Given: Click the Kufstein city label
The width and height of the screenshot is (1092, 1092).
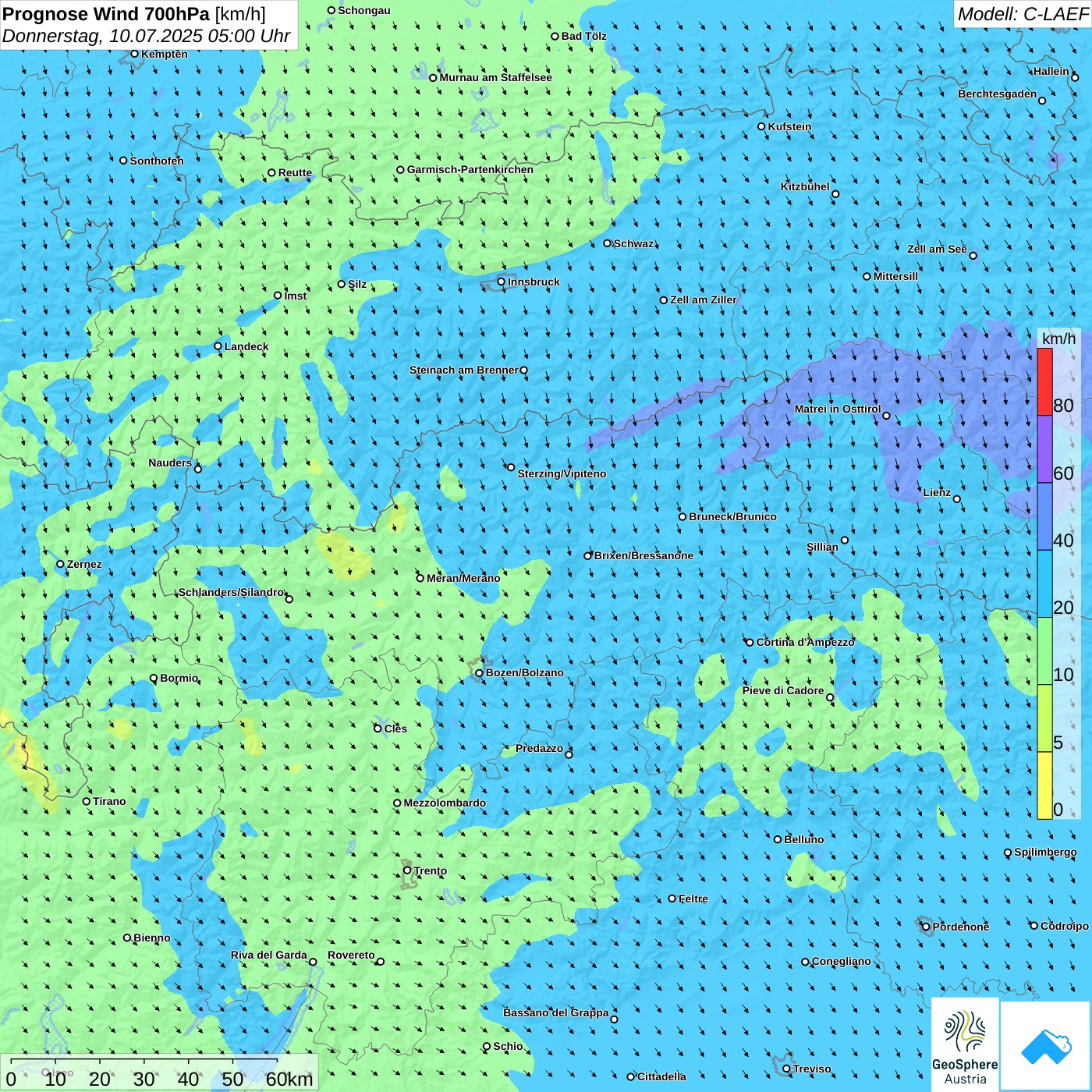Looking at the screenshot, I should (x=789, y=126).
